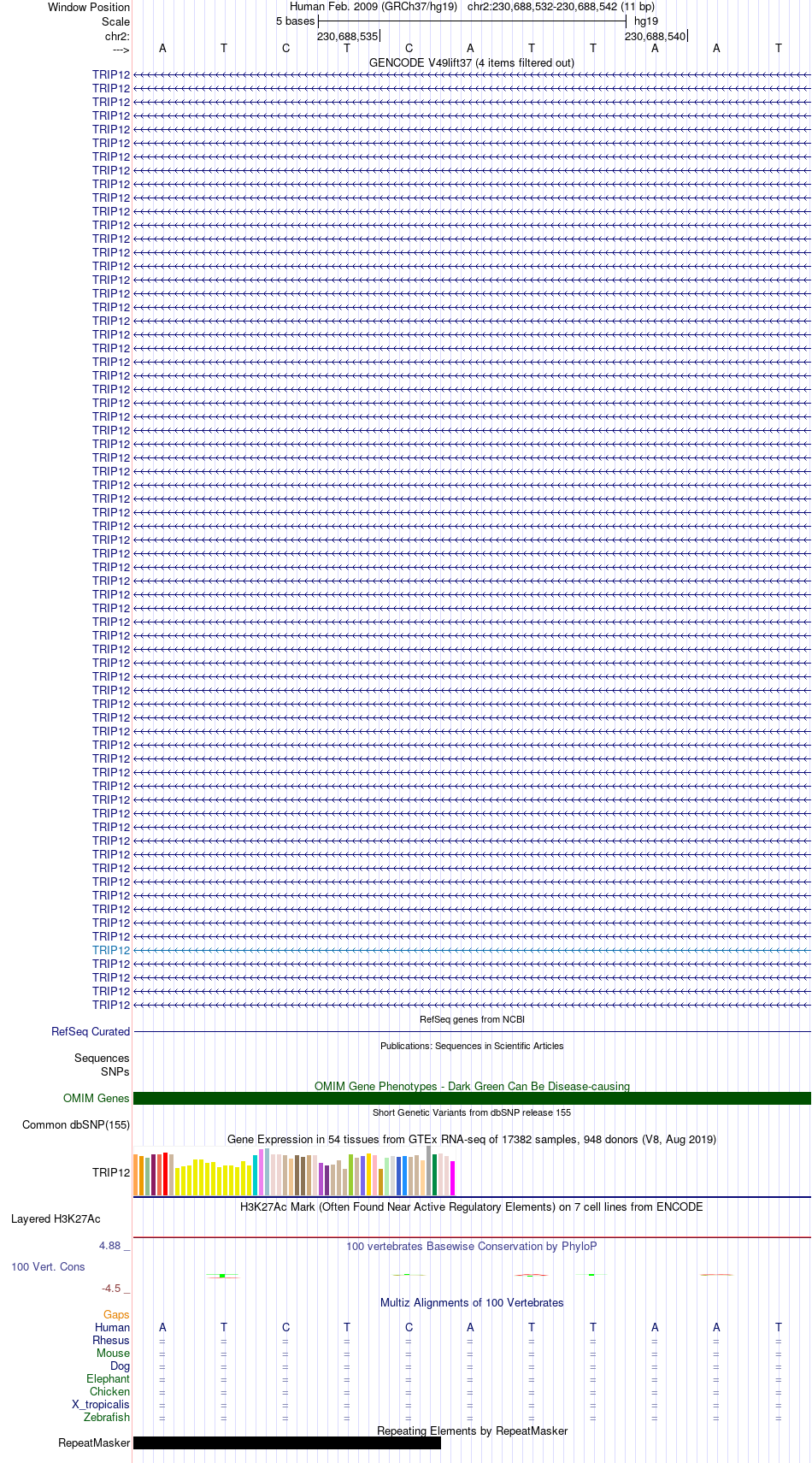Image resolution: width=812 pixels, height=1463 pixels.
Task: Click the RepeatMasker side label
Action: coord(94,1443)
